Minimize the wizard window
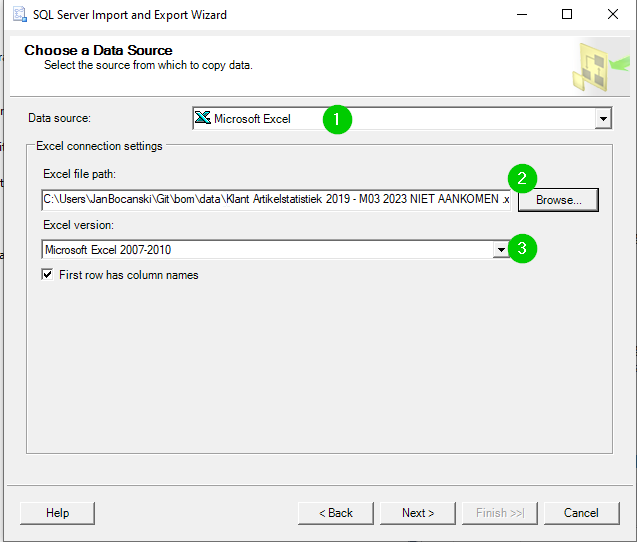 pyautogui.click(x=522, y=15)
